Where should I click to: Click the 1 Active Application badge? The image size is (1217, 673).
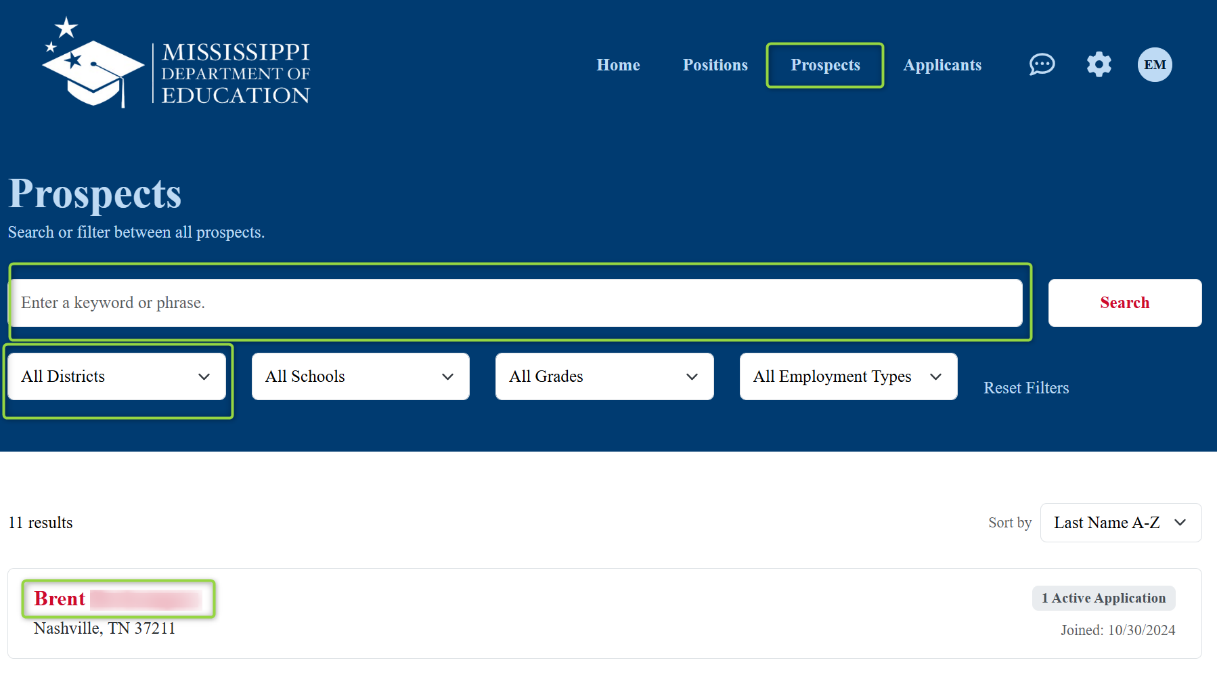point(1103,597)
